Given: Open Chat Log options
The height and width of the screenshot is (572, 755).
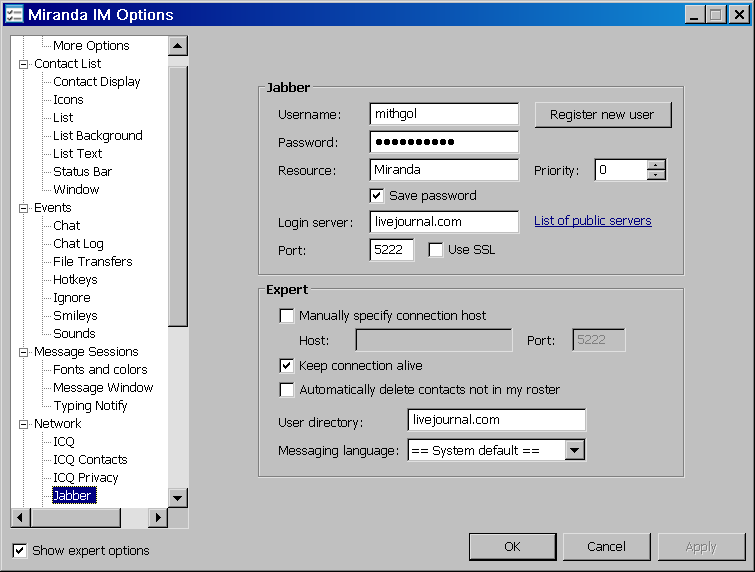Looking at the screenshot, I should (78, 244).
